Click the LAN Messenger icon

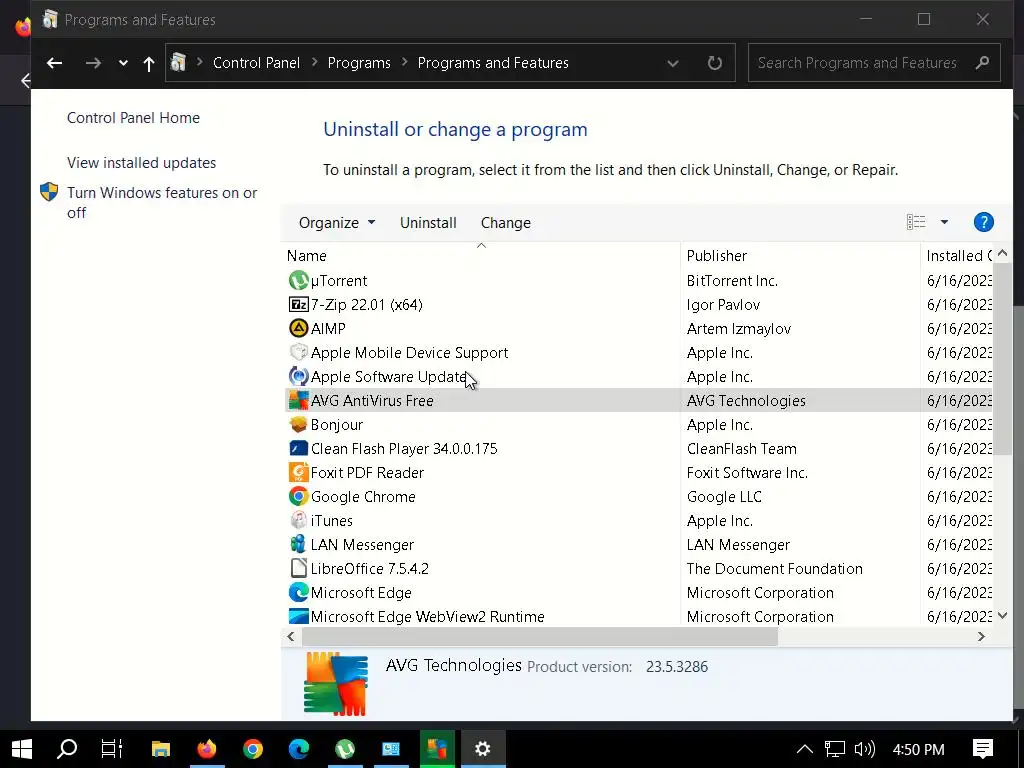point(298,545)
